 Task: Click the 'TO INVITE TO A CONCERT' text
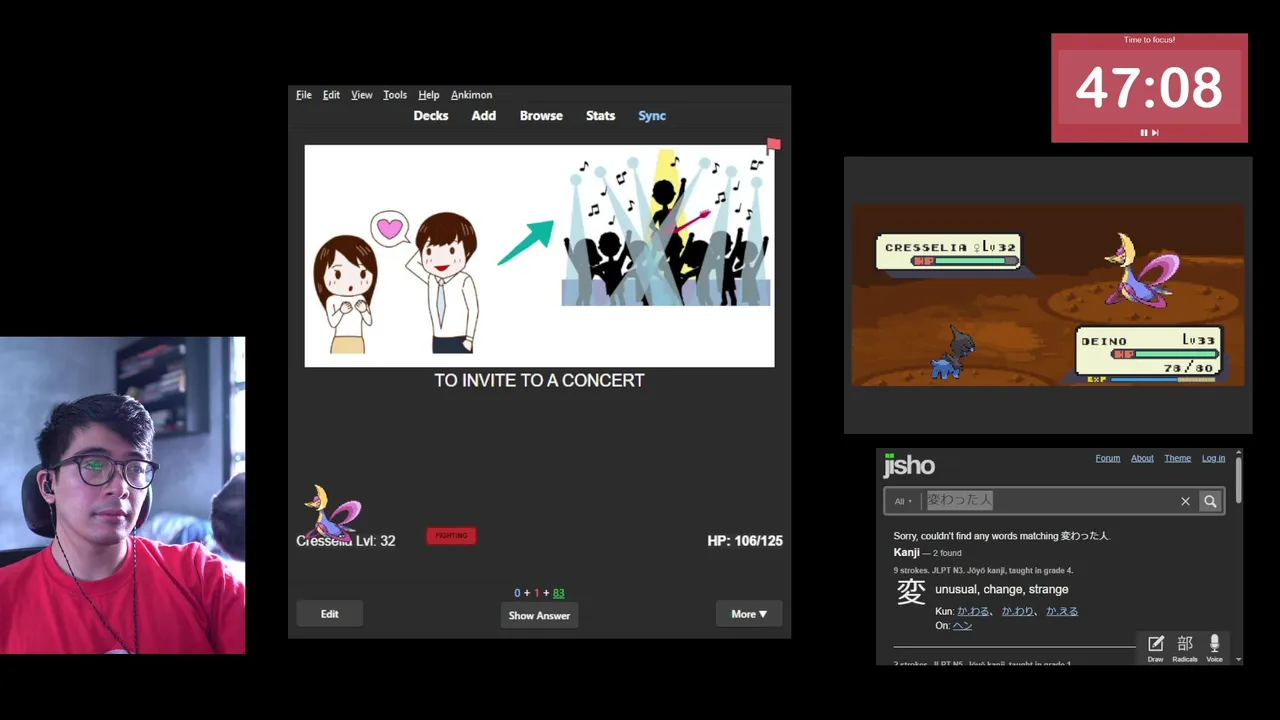pos(539,380)
